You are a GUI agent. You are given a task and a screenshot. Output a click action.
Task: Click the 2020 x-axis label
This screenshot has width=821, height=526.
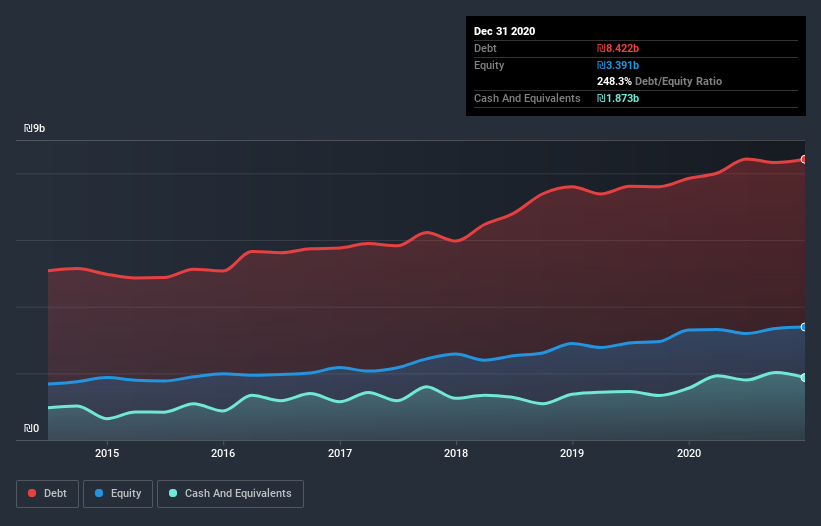[689, 453]
